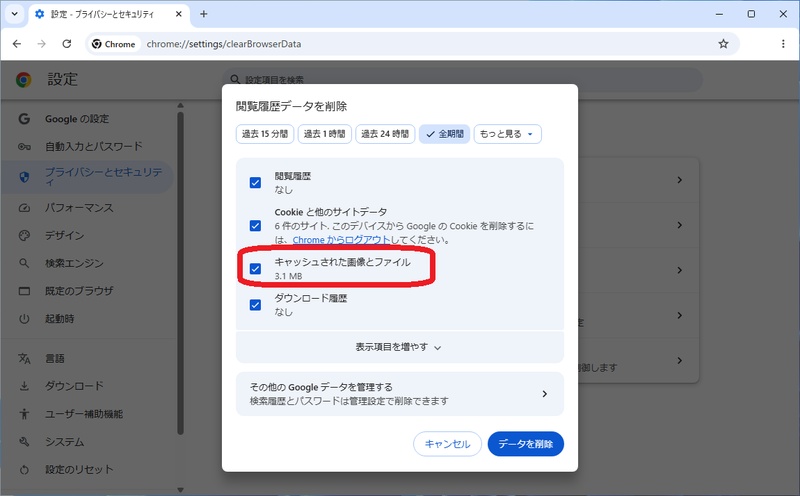Uncheck the 閲覧履歴 checkbox
This screenshot has height=496, width=800.
point(255,183)
